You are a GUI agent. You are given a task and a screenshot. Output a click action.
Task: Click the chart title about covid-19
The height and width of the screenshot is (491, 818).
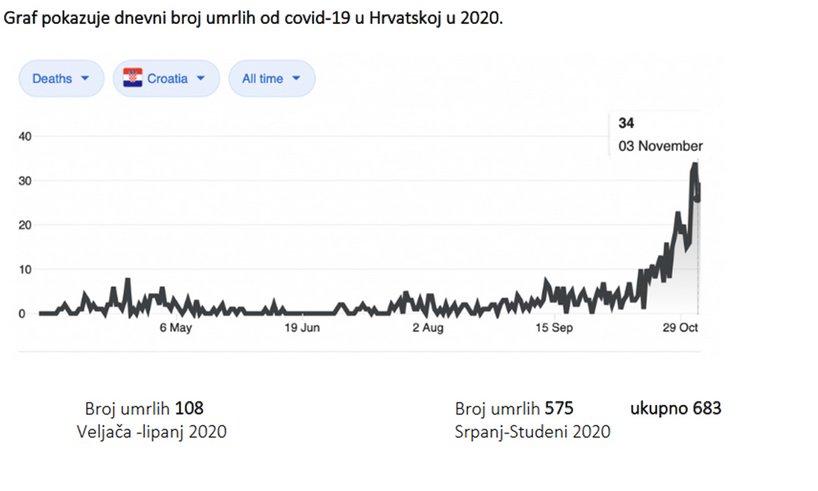click(x=252, y=19)
